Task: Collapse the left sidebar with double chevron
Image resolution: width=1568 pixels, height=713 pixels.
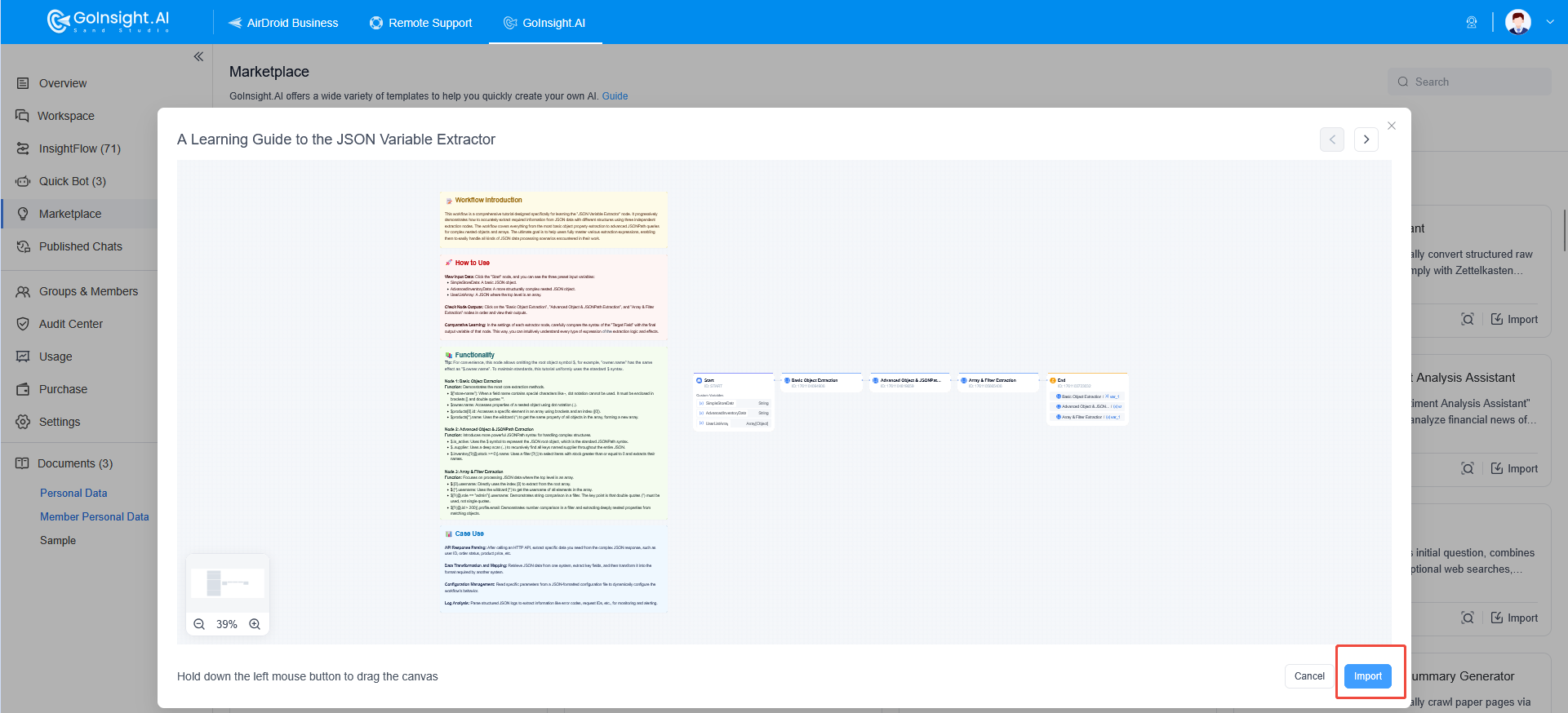Action: 198,56
